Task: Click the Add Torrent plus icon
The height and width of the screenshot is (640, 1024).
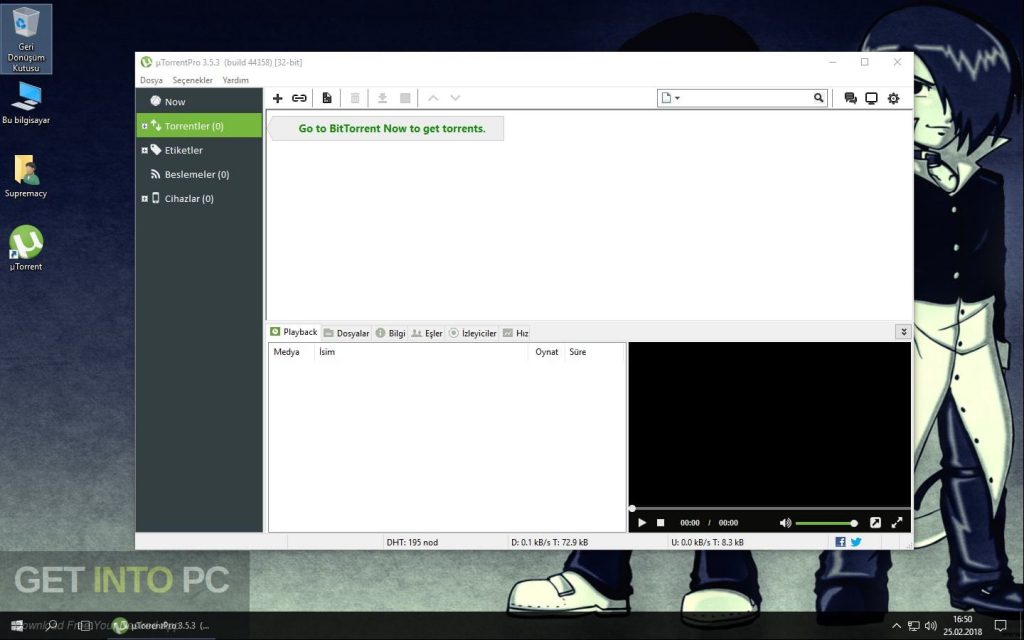Action: [278, 98]
